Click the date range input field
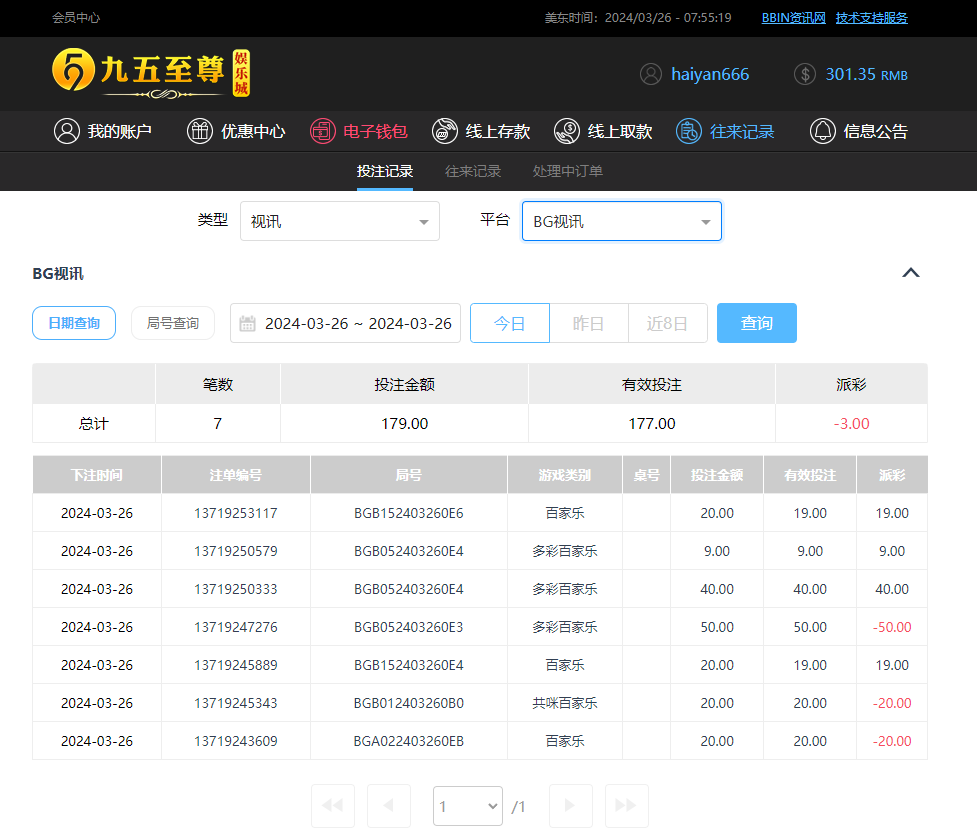This screenshot has height=837, width=977. (346, 323)
